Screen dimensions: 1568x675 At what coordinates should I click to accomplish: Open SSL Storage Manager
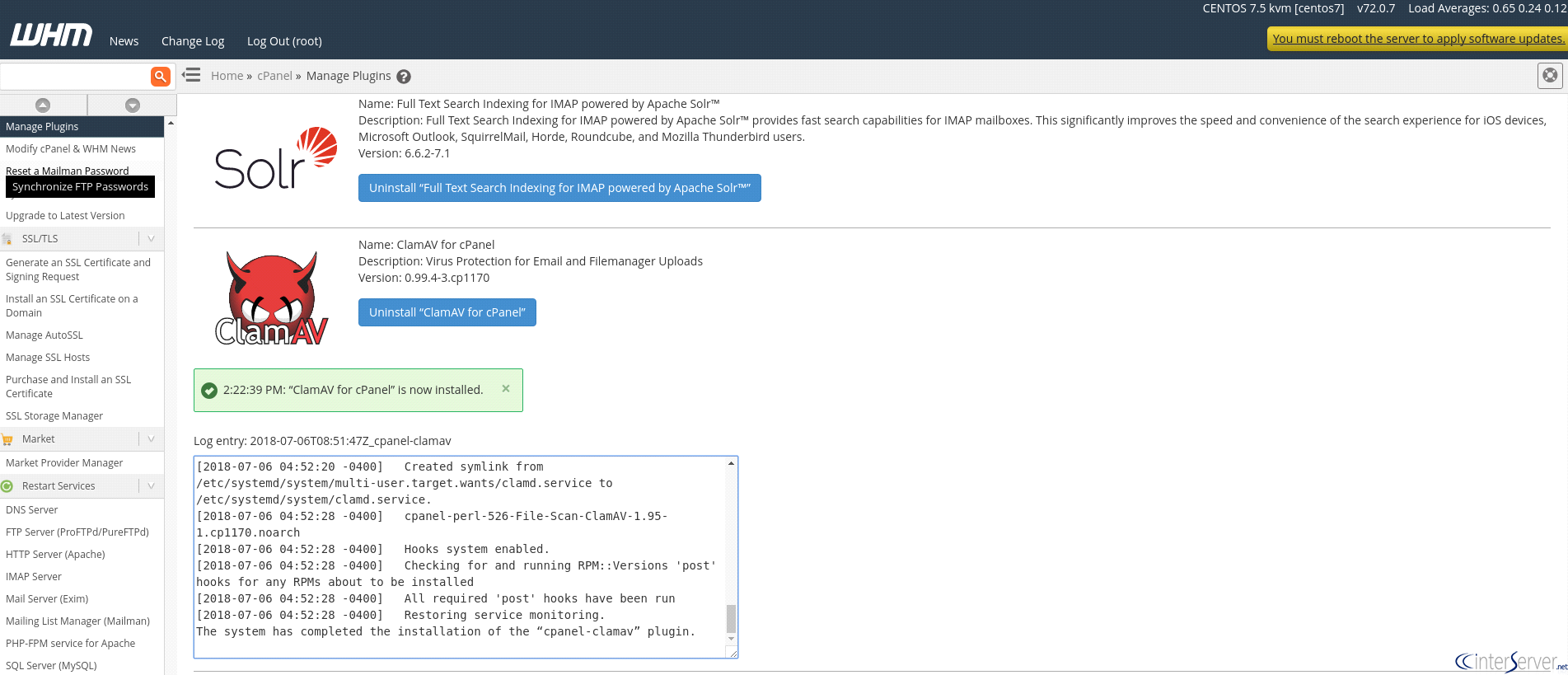coord(54,416)
